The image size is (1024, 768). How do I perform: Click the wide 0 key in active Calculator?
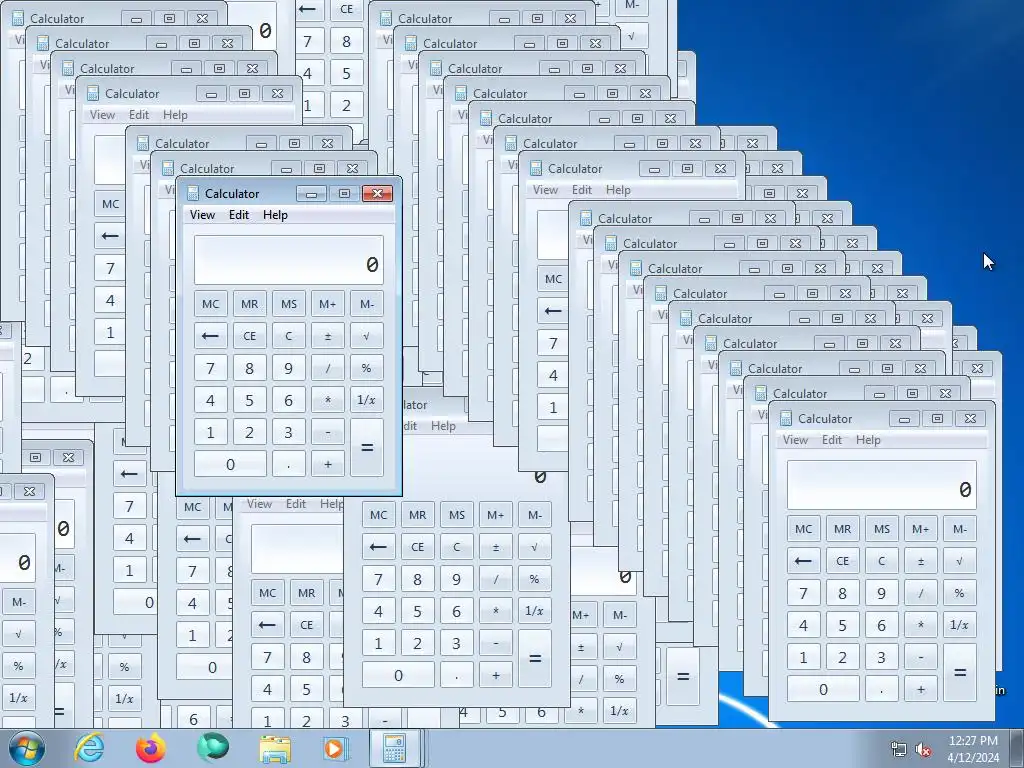pos(230,464)
